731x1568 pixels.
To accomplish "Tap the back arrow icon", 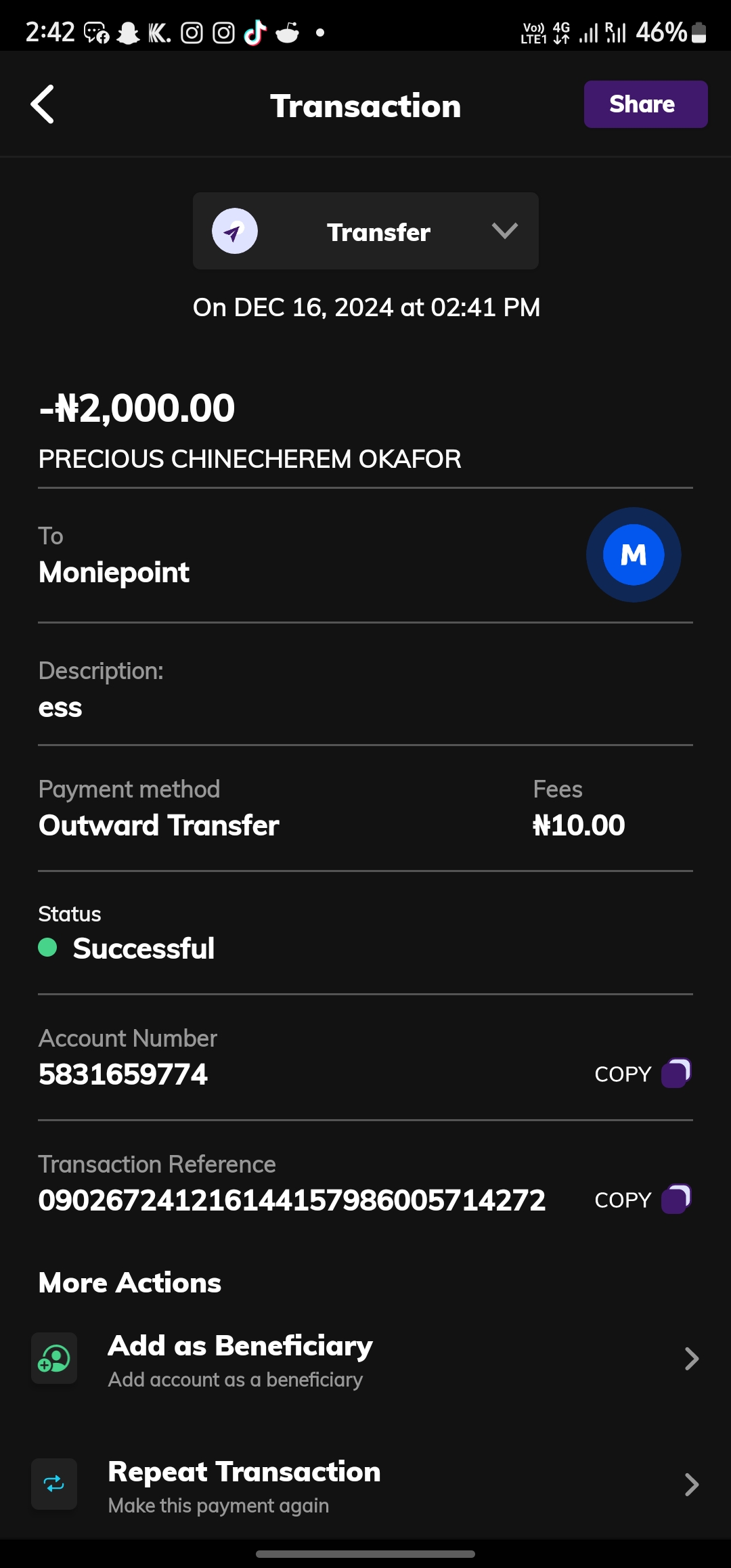I will point(43,104).
